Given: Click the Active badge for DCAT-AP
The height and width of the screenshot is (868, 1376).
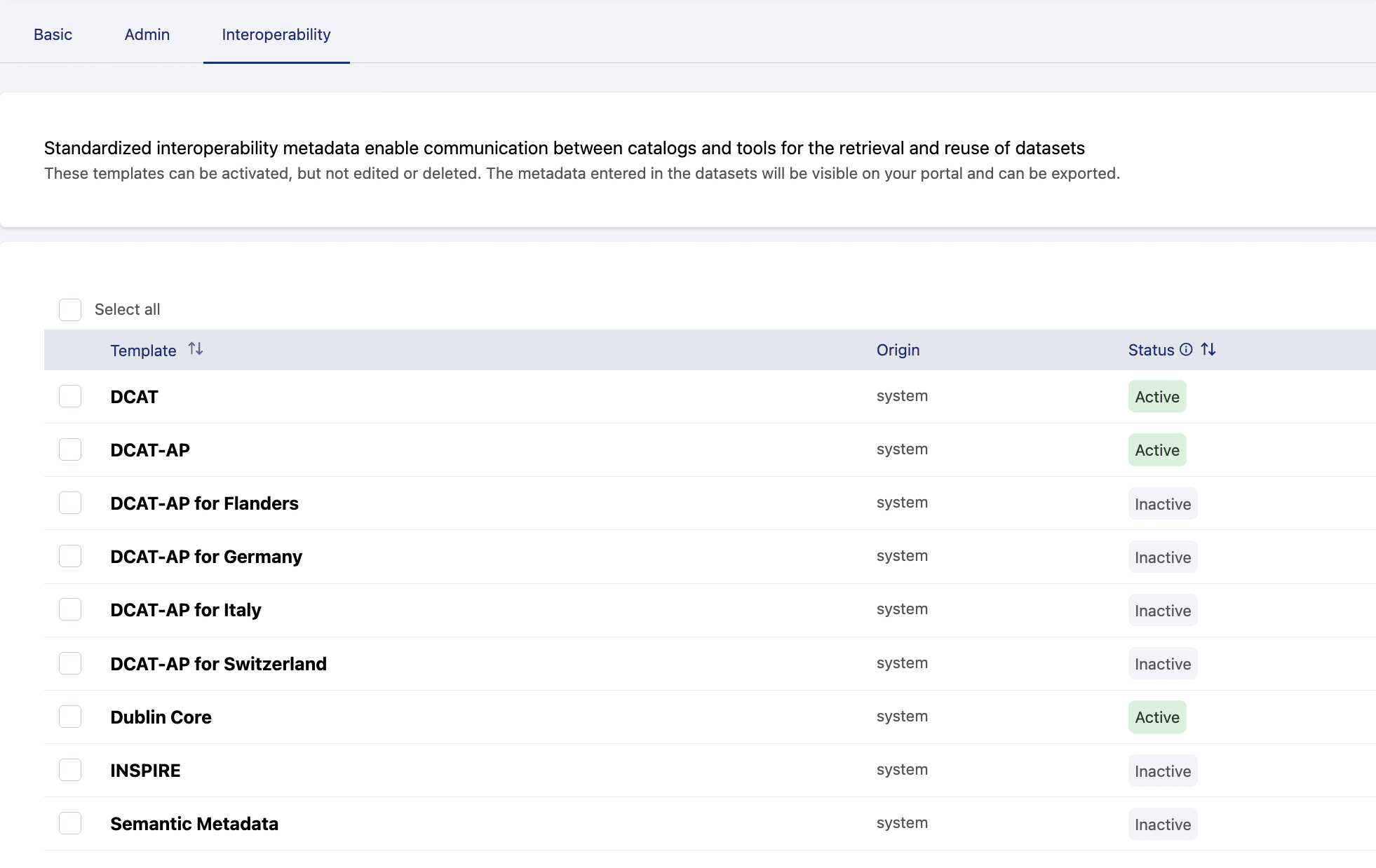Looking at the screenshot, I should click(x=1157, y=450).
